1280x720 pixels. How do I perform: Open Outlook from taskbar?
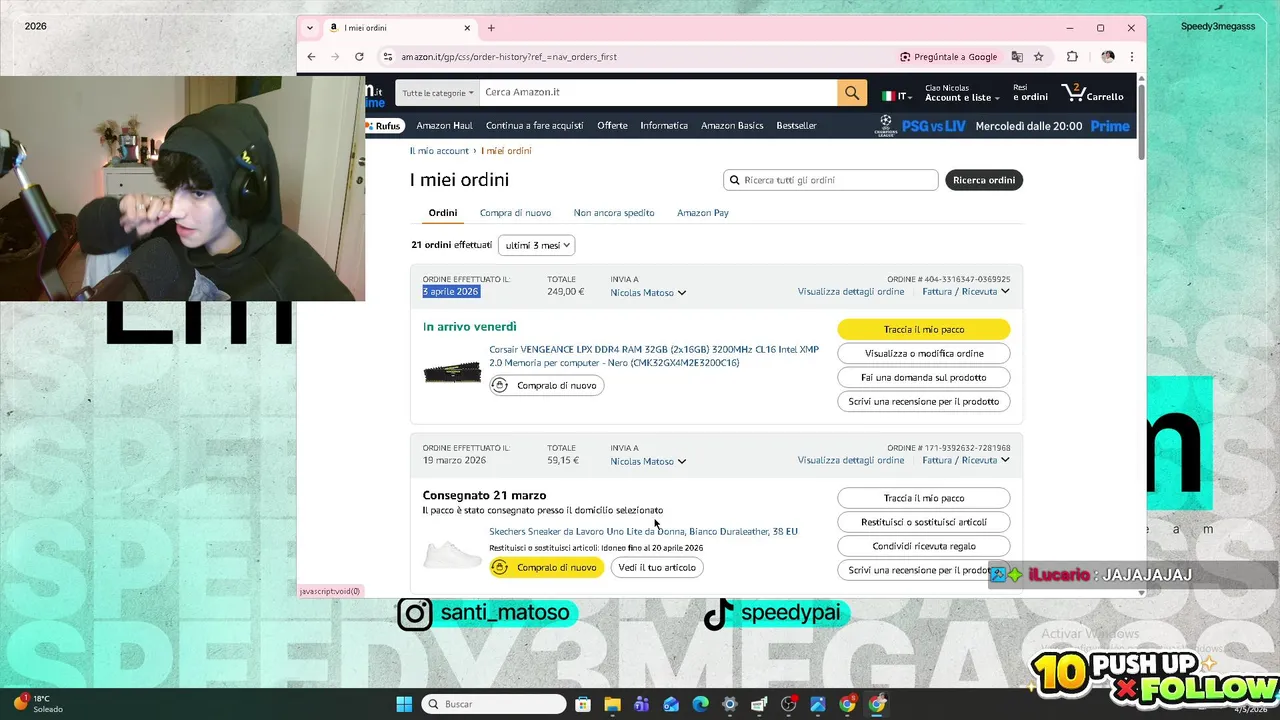671,704
